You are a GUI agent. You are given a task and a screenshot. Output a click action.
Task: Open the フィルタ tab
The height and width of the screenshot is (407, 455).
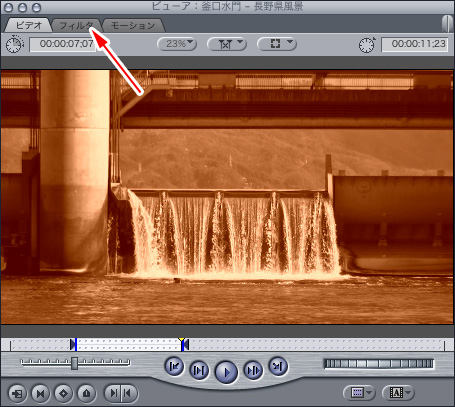(76, 25)
